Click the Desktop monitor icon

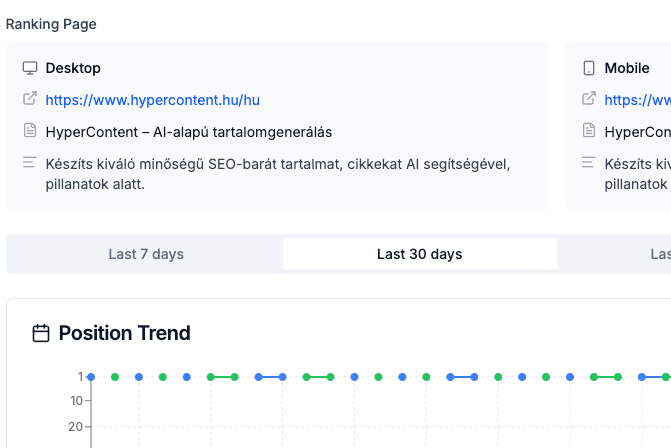click(x=30, y=68)
